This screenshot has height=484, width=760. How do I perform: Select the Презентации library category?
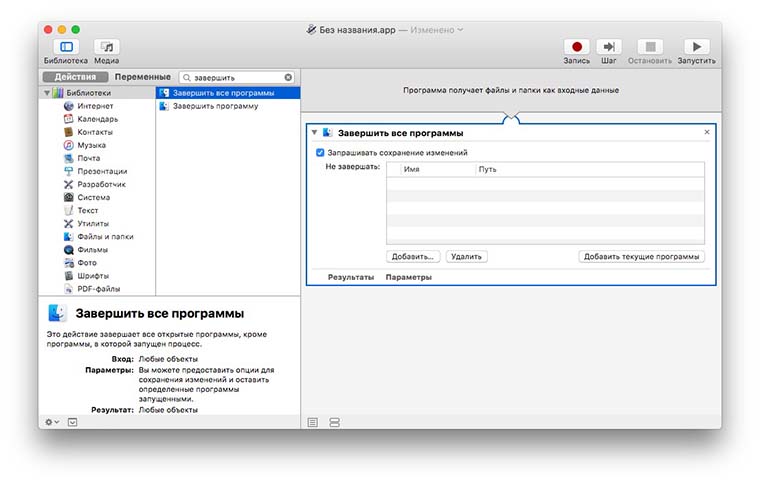102,172
